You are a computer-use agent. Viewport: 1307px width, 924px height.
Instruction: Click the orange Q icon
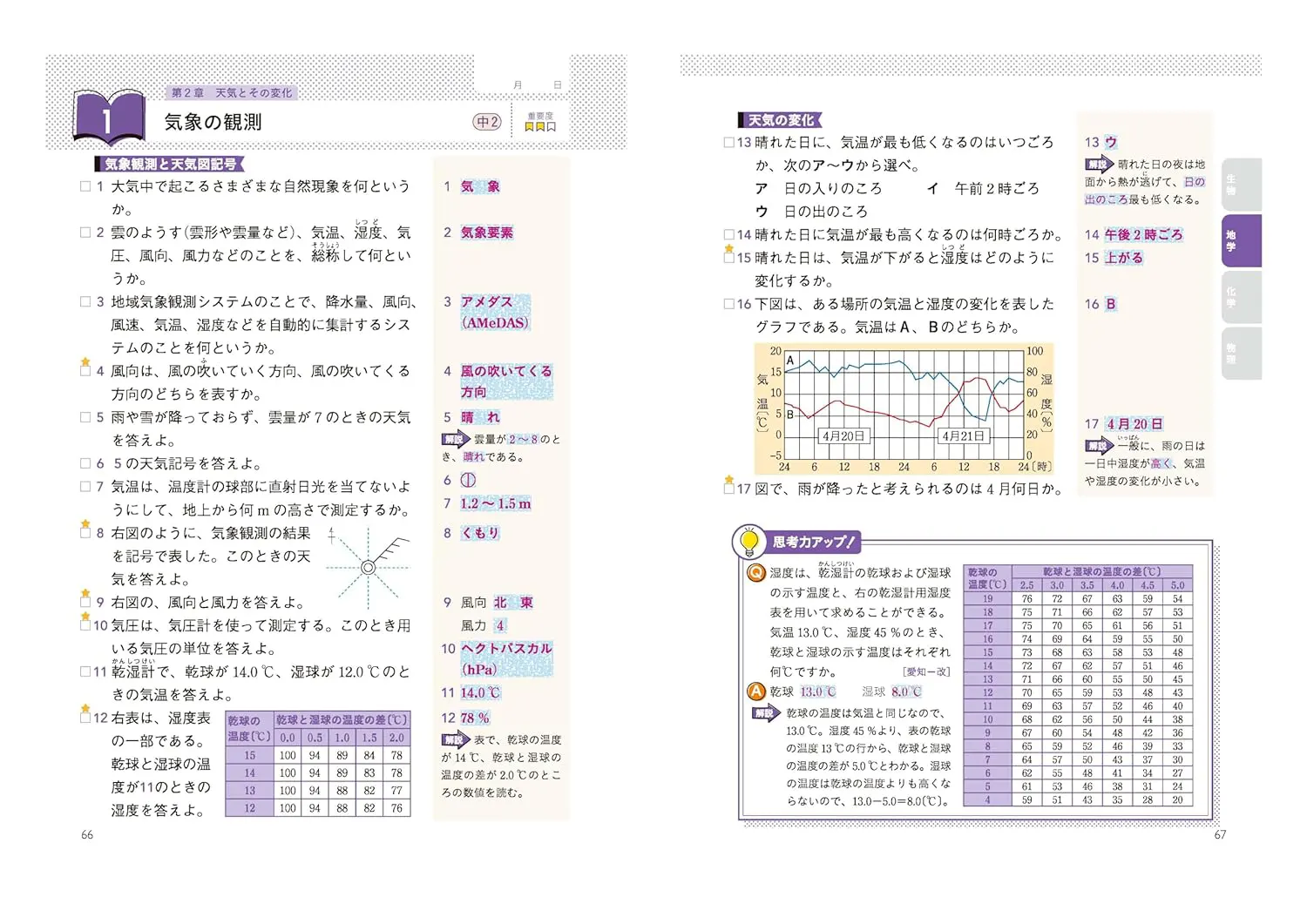tap(756, 573)
